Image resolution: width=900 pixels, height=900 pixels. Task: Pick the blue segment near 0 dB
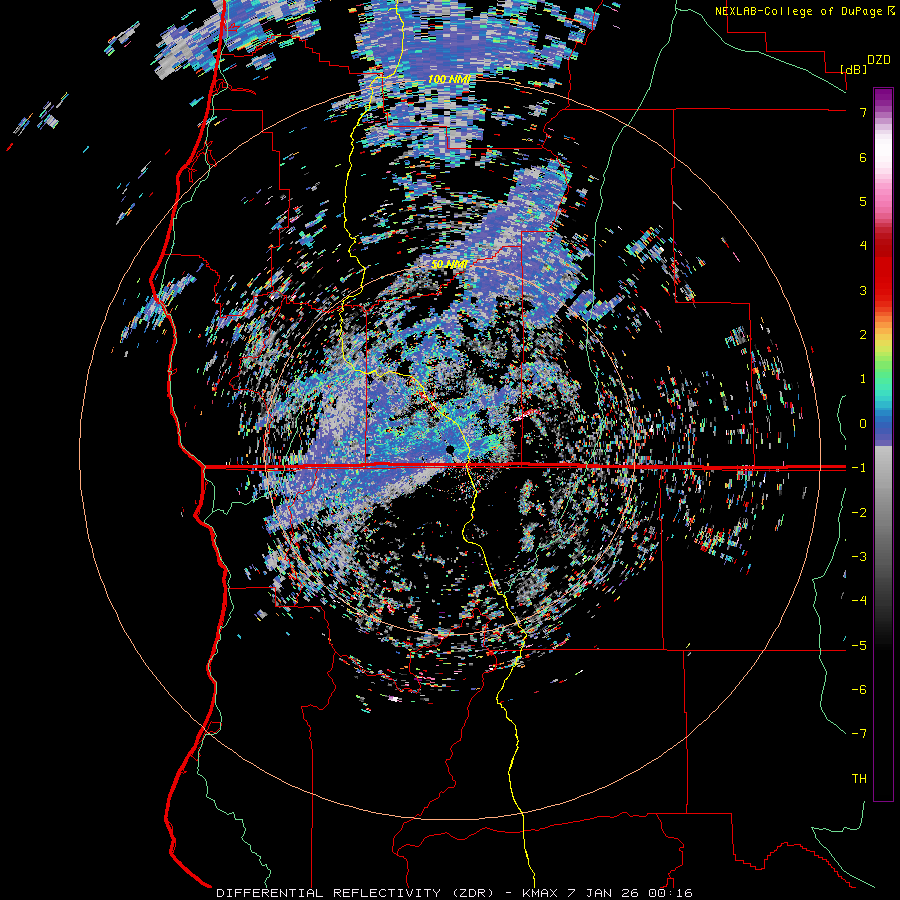(883, 424)
